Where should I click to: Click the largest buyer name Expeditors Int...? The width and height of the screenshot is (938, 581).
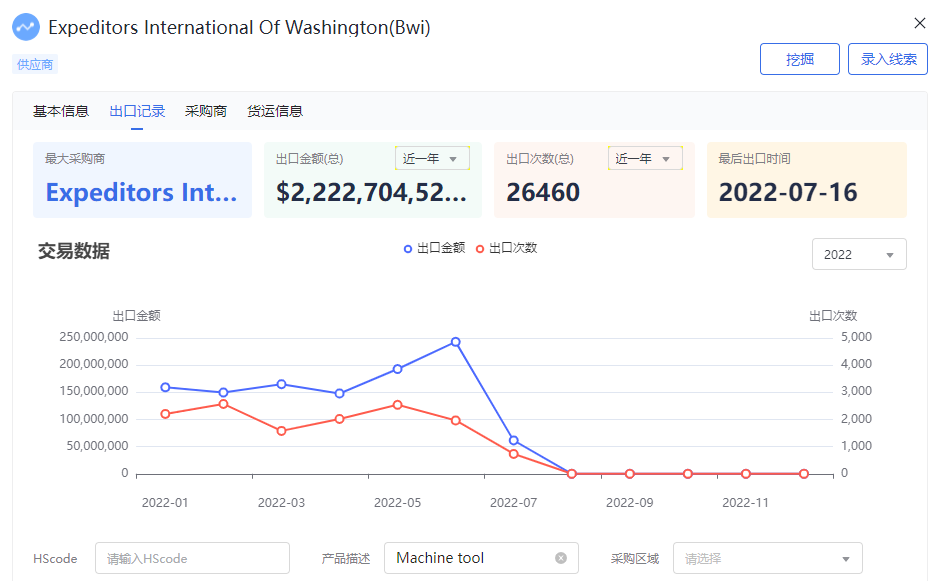tap(141, 193)
